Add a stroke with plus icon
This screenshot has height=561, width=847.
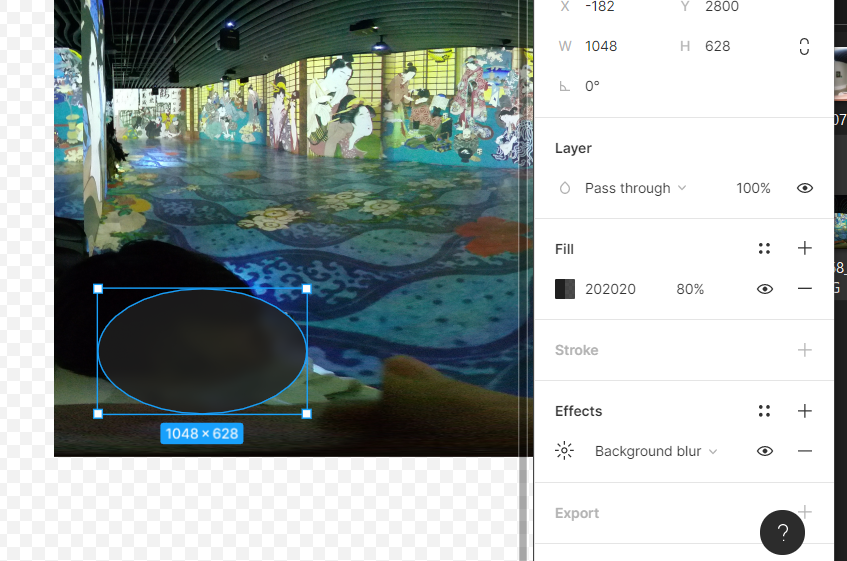(x=804, y=350)
